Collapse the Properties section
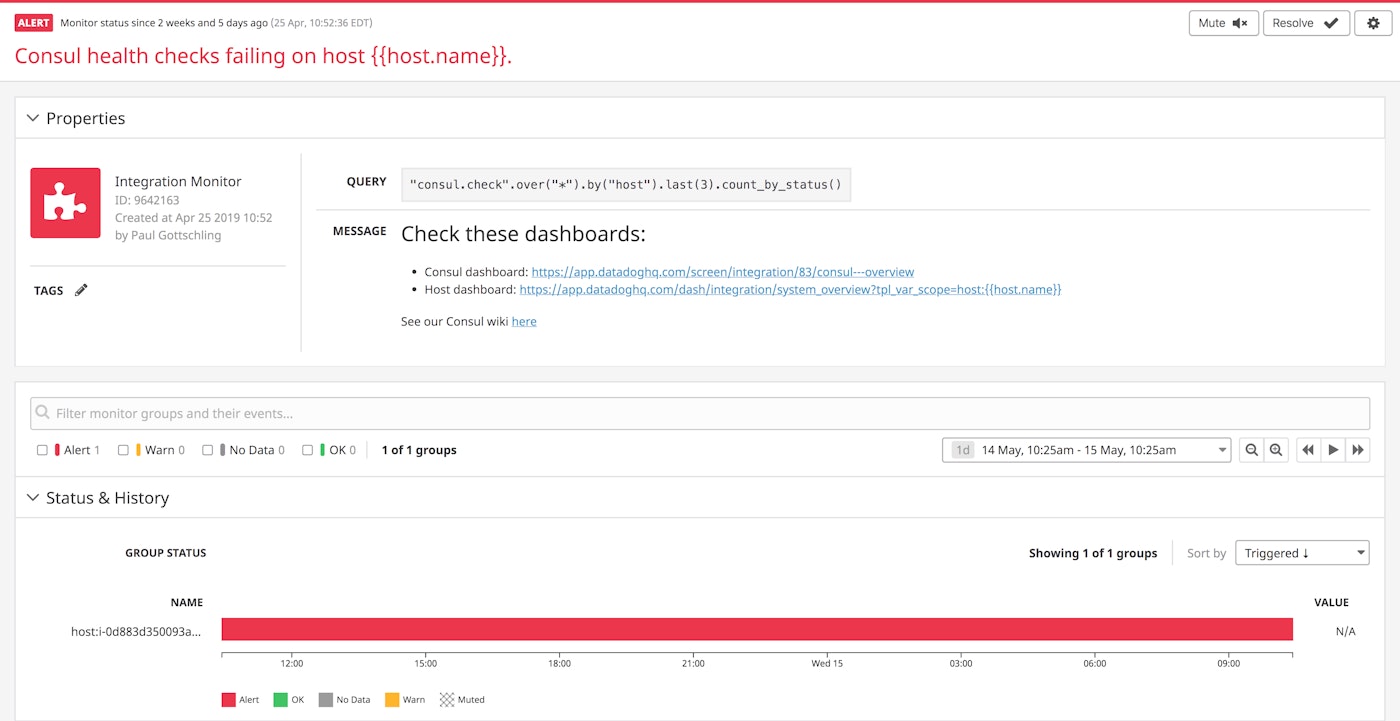1400x721 pixels. (33, 118)
